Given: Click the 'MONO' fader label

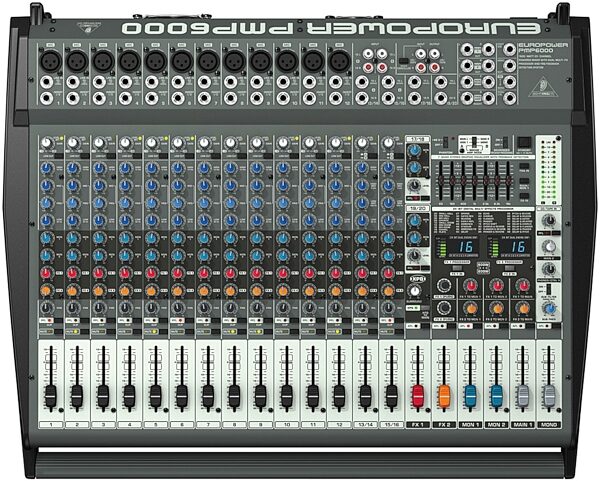Looking at the screenshot, I should [549, 425].
